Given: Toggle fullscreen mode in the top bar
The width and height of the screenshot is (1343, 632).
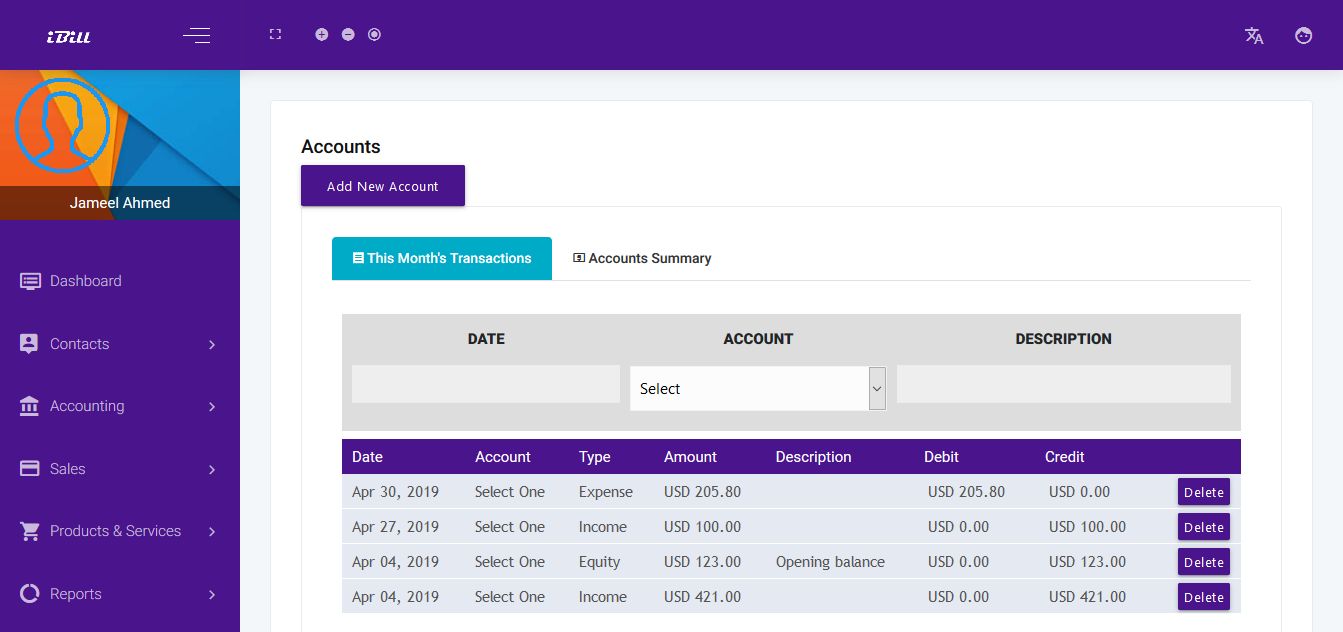Looking at the screenshot, I should [x=275, y=34].
